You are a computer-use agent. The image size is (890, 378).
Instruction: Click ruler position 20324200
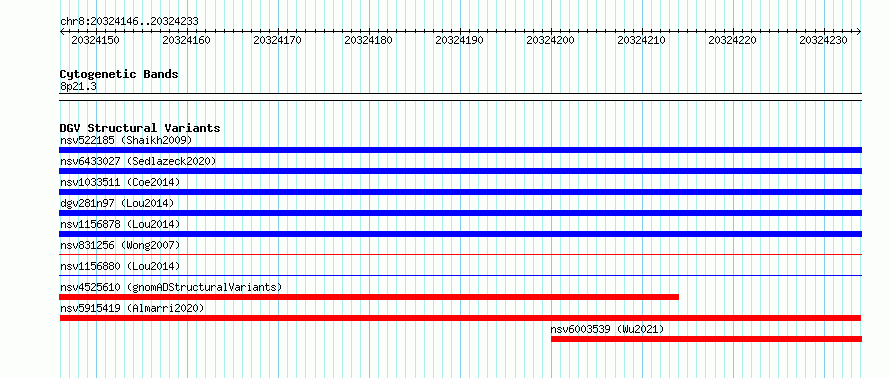tap(551, 40)
